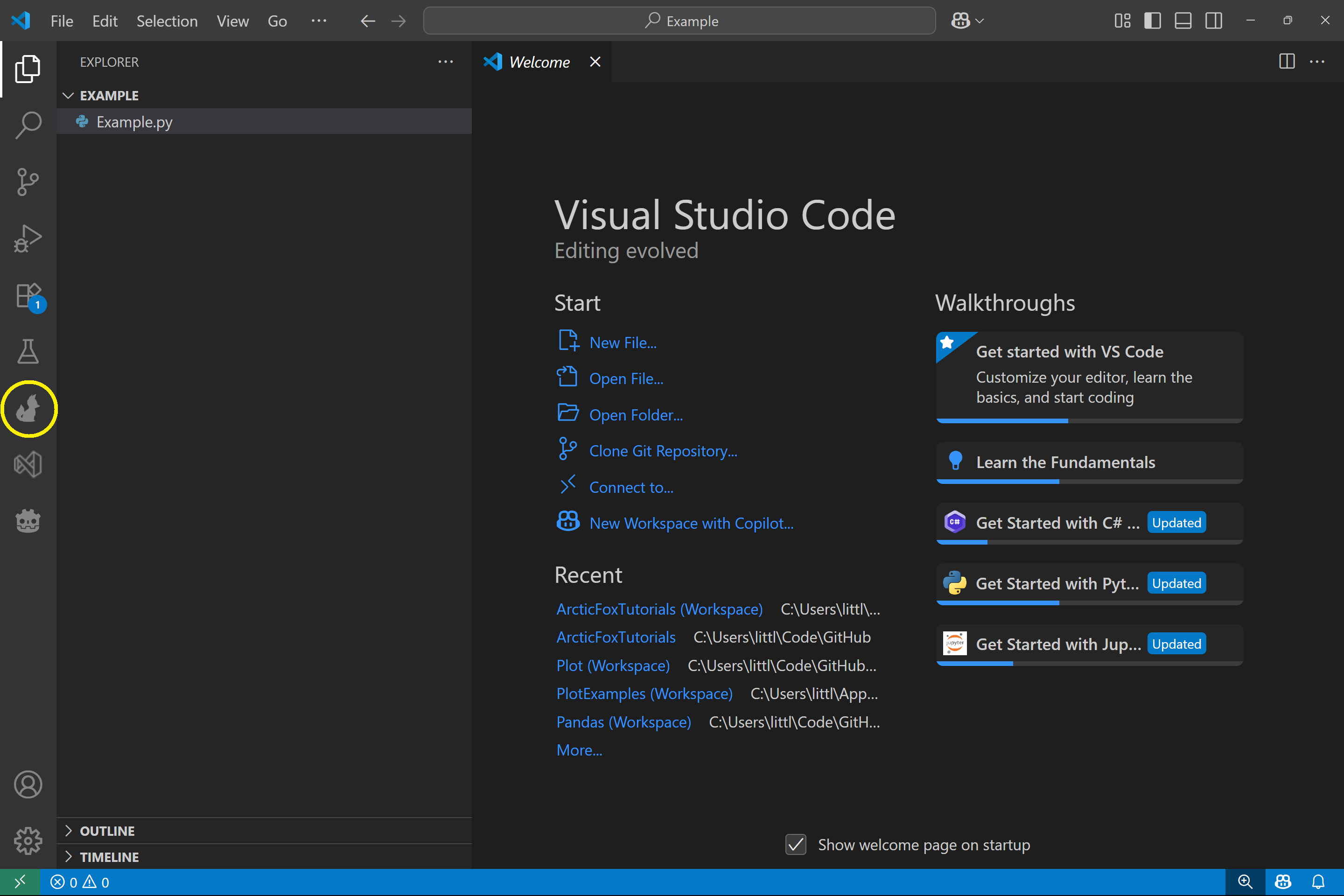Image resolution: width=1344 pixels, height=896 pixels.
Task: Click the New File... link
Action: 623,343
